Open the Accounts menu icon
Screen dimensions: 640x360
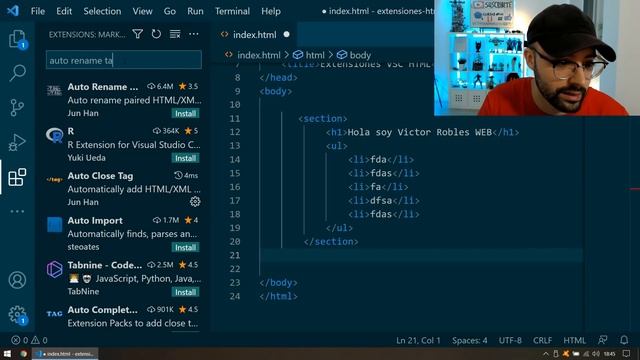pyautogui.click(x=17, y=280)
